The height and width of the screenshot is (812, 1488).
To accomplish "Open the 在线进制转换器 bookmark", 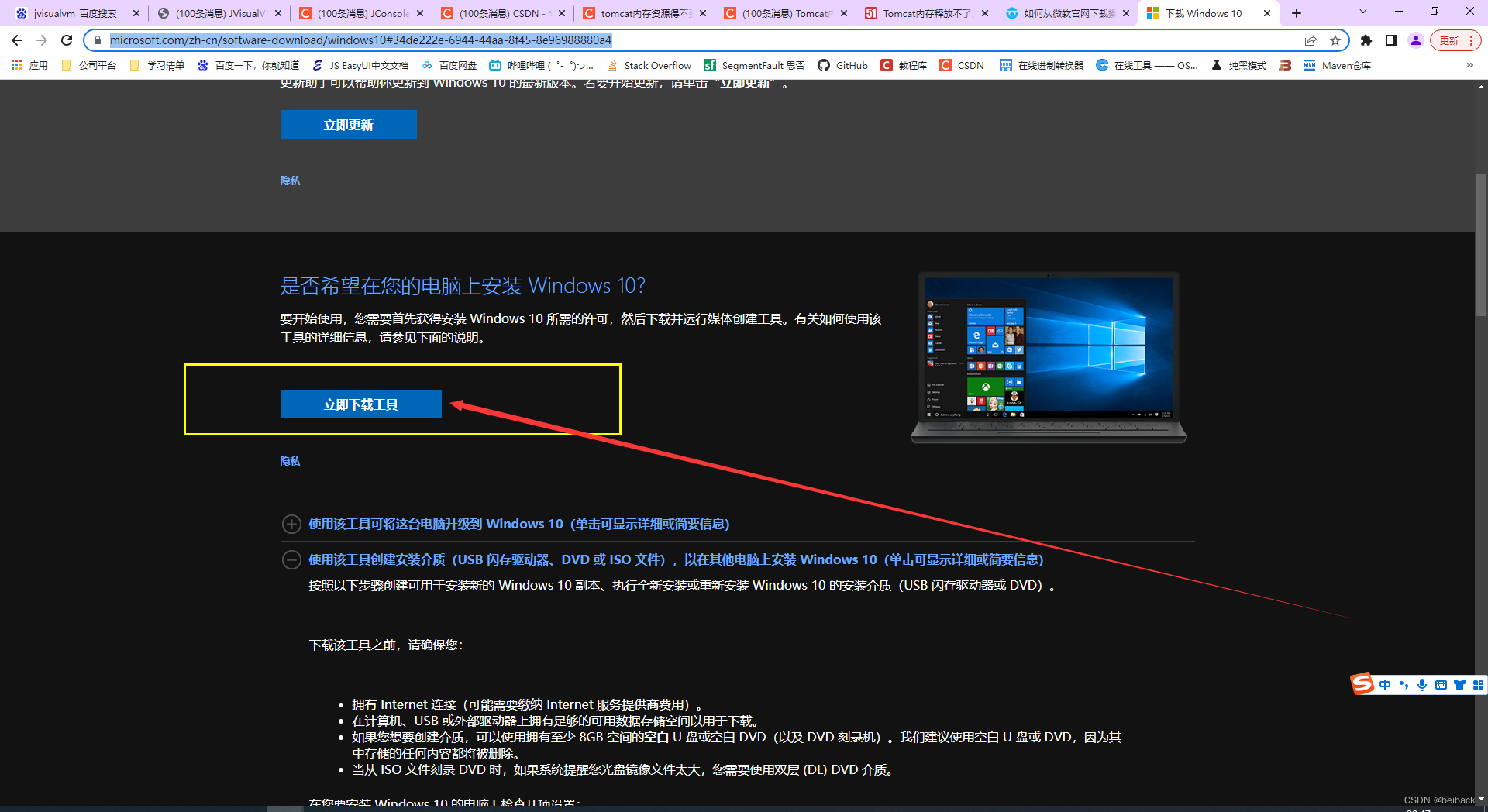I will [1042, 65].
